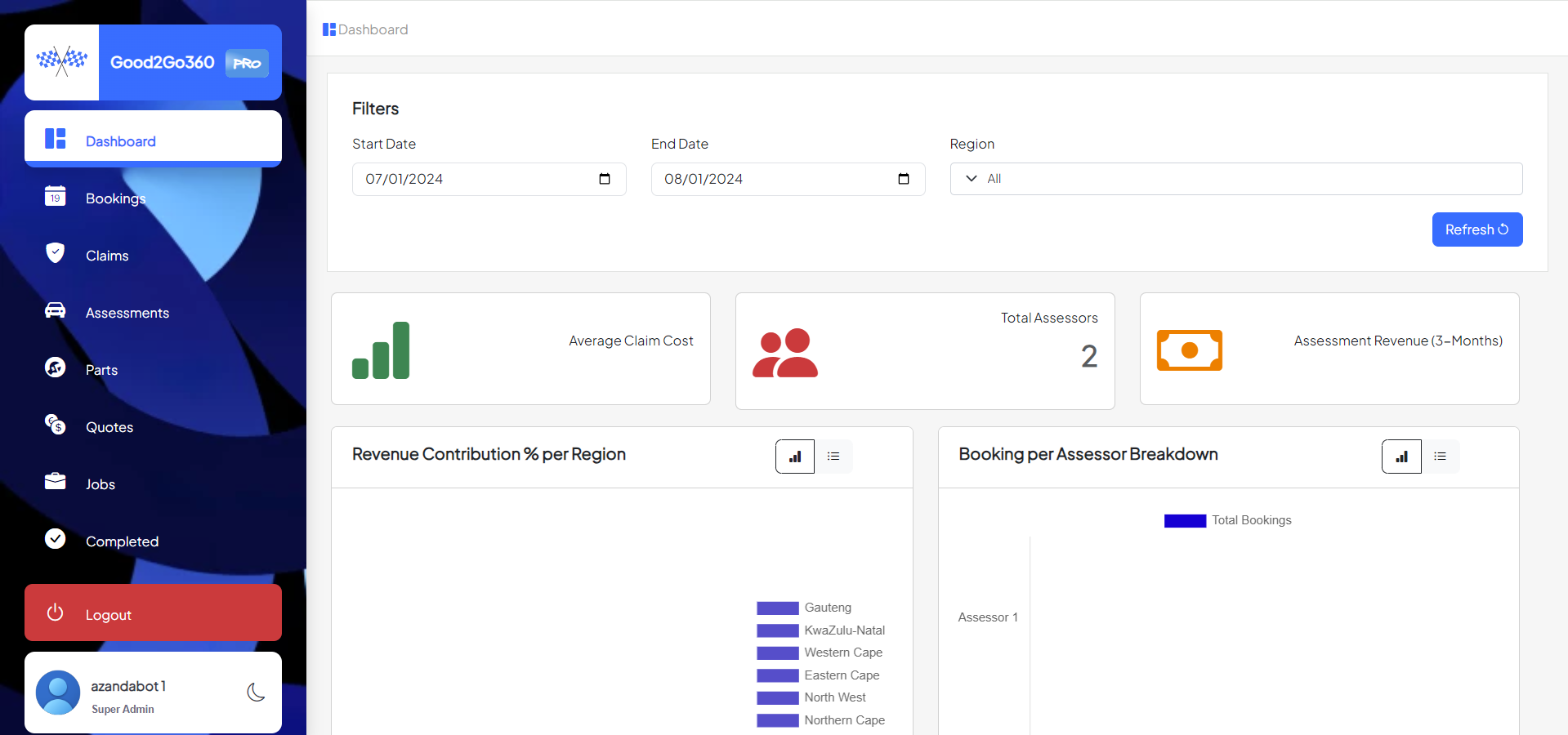
Task: Switch Revenue Contribution to list view
Action: click(833, 457)
